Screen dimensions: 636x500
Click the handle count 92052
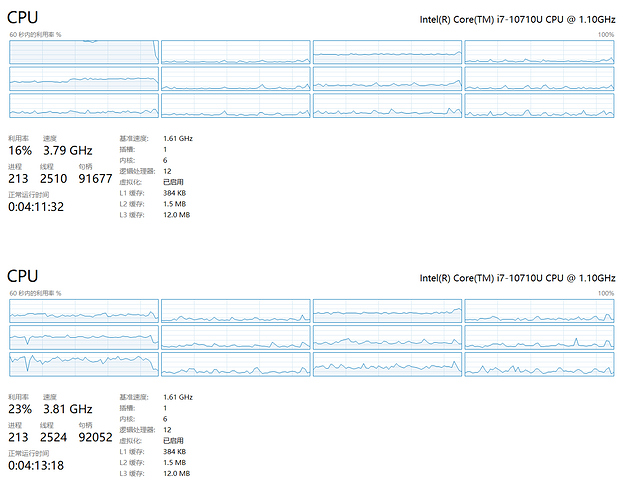click(95, 437)
